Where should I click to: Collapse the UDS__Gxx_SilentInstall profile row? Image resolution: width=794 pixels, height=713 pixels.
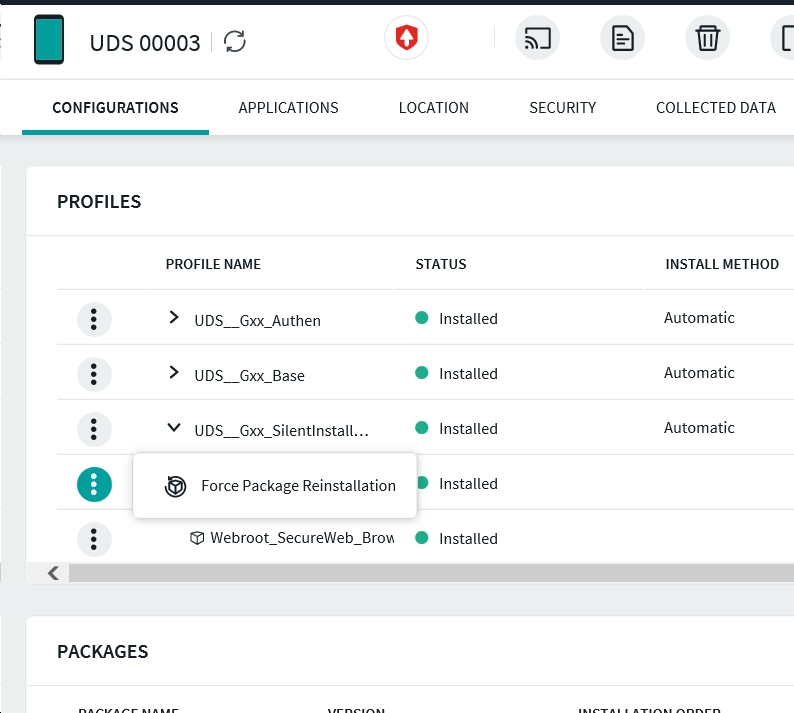(x=175, y=428)
